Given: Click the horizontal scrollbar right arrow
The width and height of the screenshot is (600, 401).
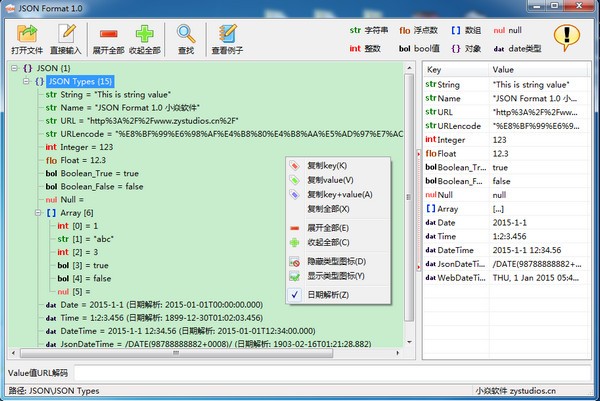Looking at the screenshot, I should click(x=398, y=353).
